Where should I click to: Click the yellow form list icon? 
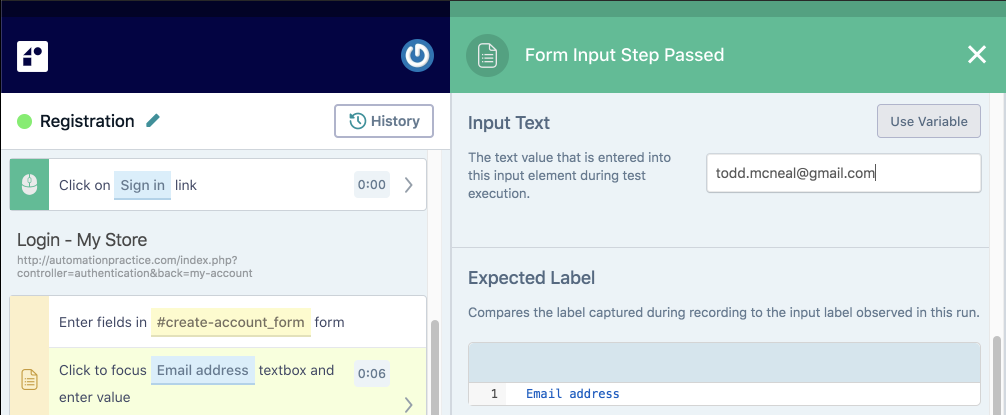tap(30, 380)
